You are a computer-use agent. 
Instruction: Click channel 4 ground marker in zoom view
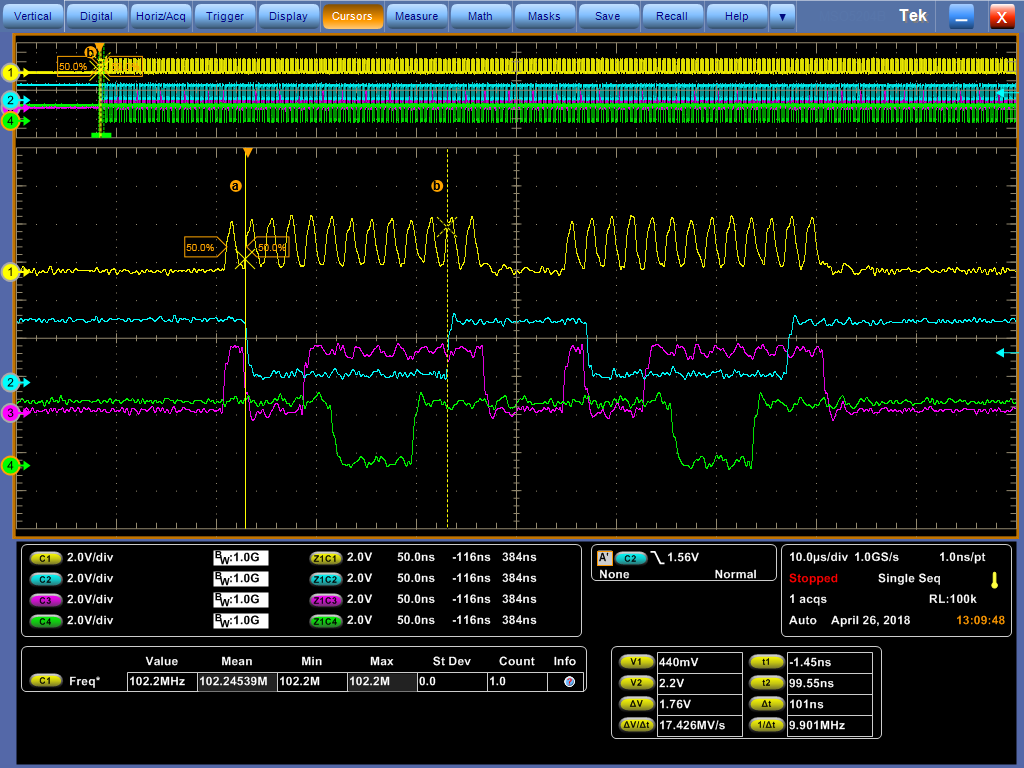[x=10, y=466]
